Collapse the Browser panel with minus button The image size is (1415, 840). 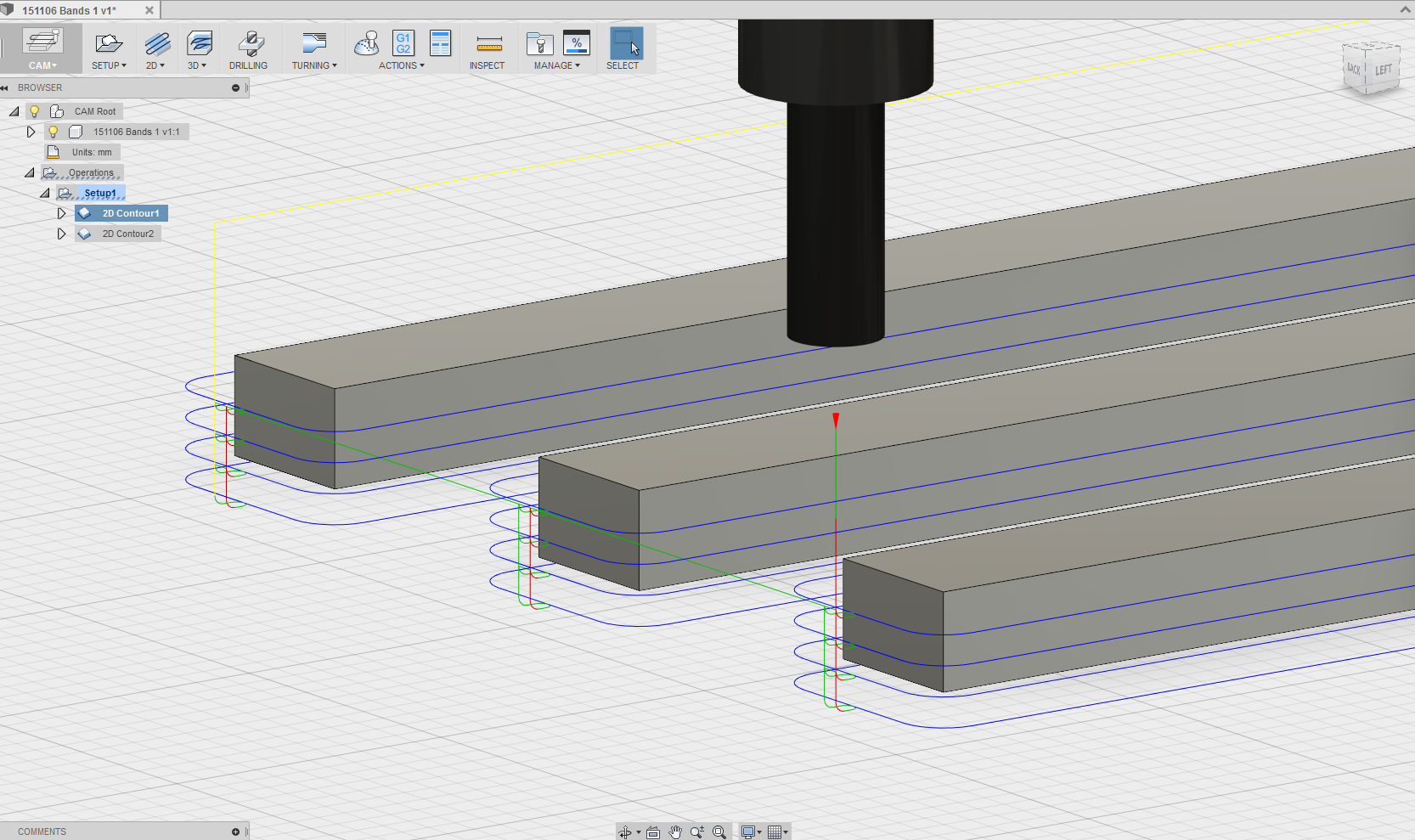(235, 87)
